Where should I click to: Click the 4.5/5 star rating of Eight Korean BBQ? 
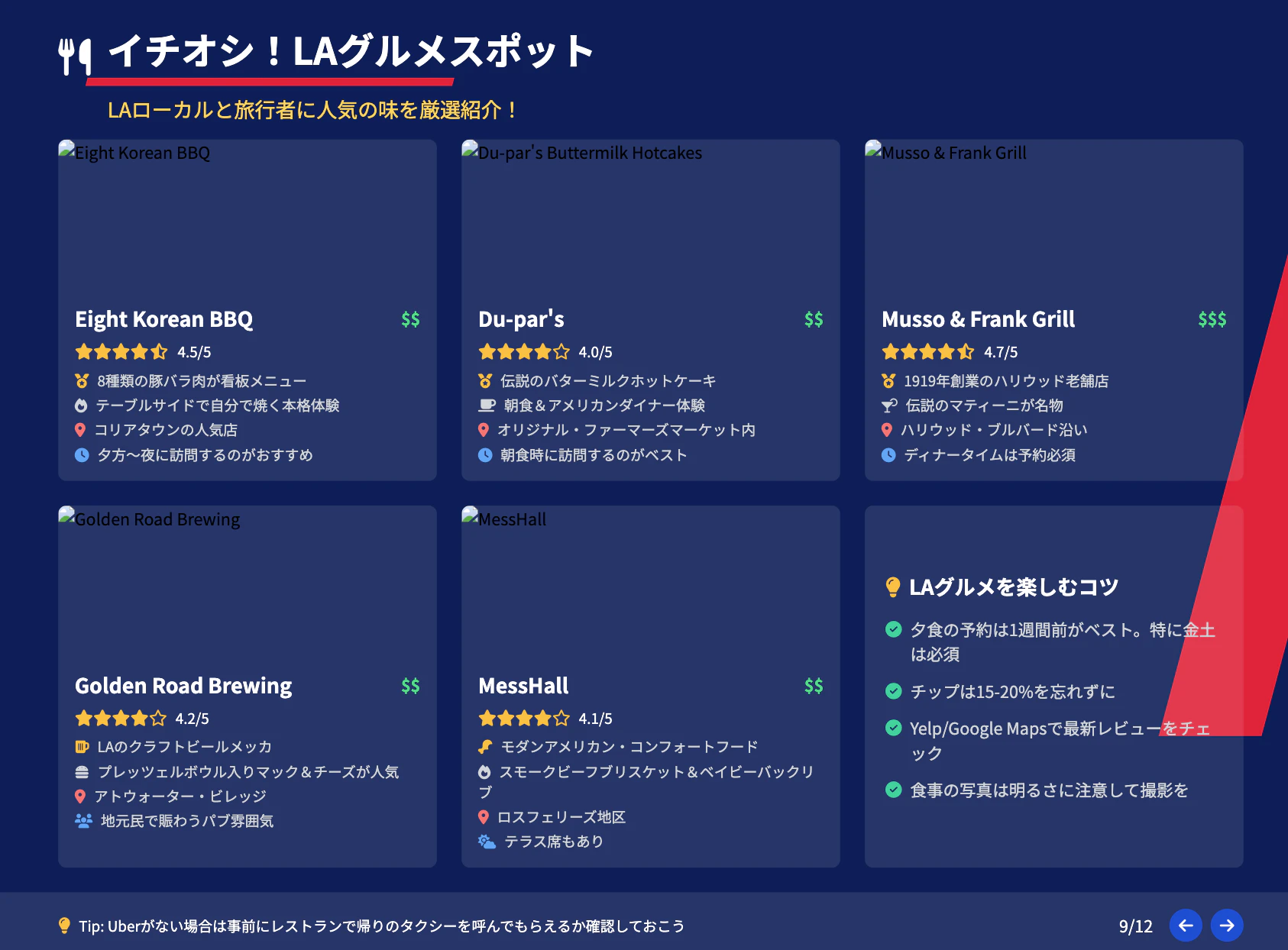pos(143,352)
